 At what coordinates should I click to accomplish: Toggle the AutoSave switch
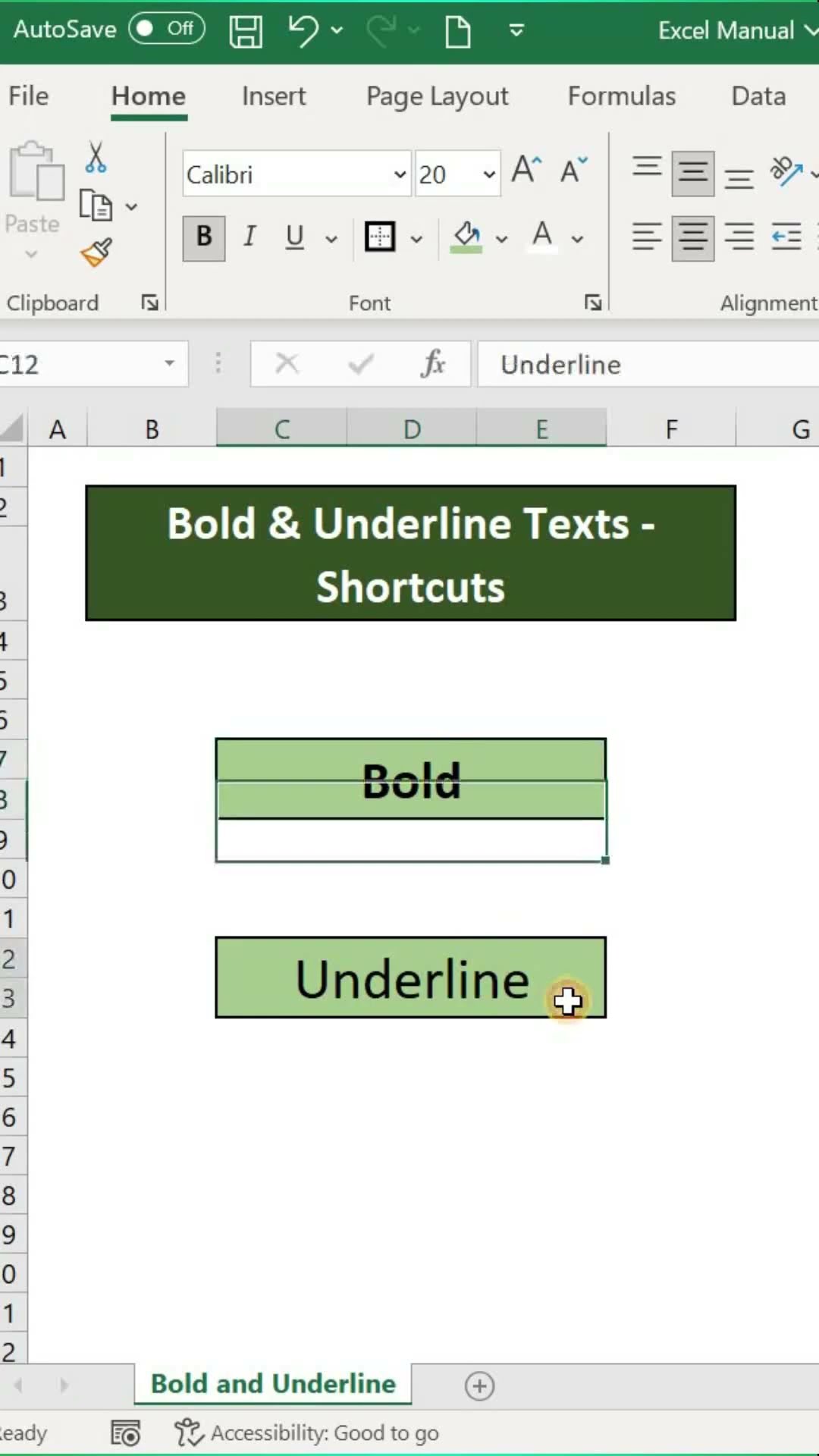coord(167,29)
